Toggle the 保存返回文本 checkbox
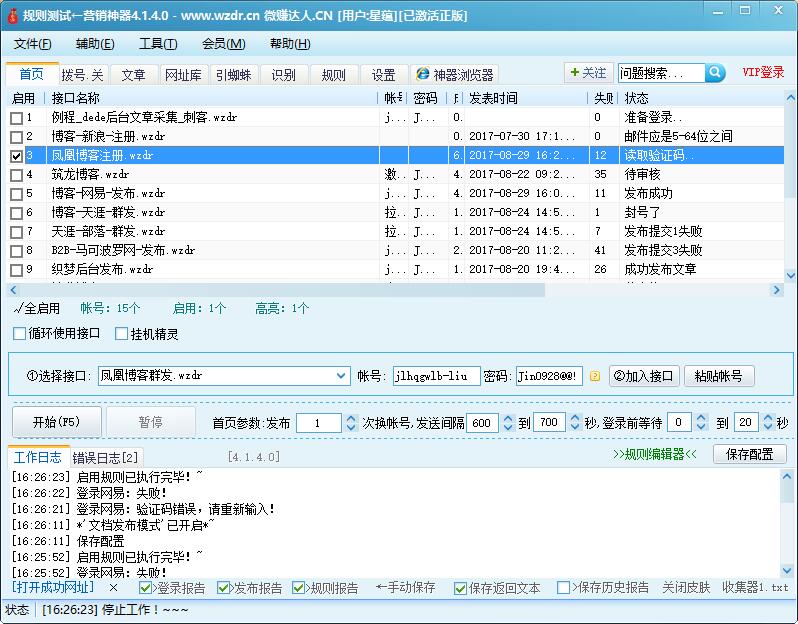Viewport: 798px width, 624px height. 460,588
